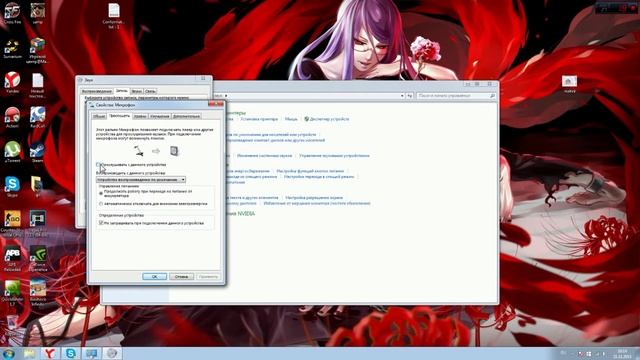Expand the Control Panel address bar dropdown

click(402, 96)
